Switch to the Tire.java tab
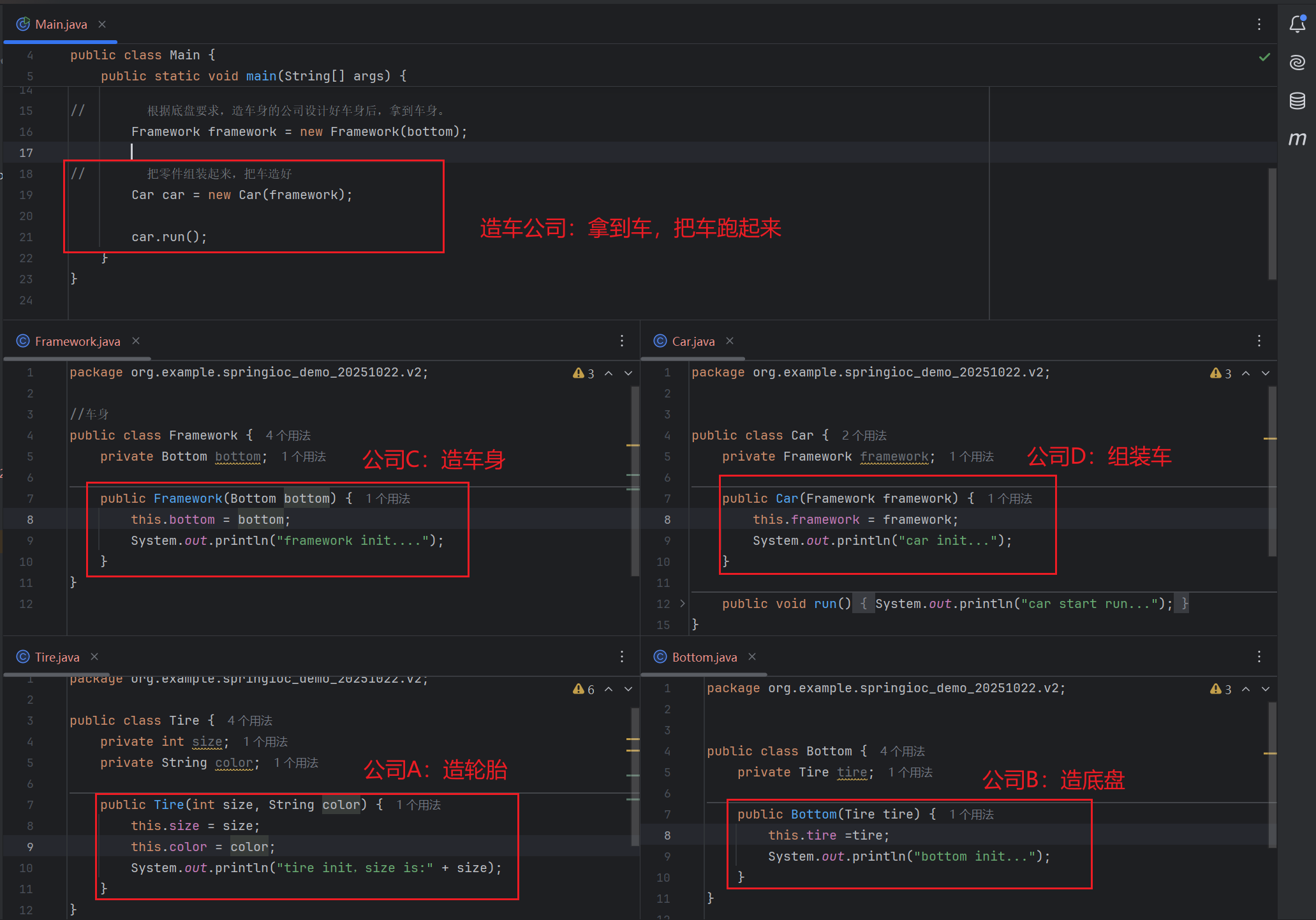 click(x=57, y=657)
